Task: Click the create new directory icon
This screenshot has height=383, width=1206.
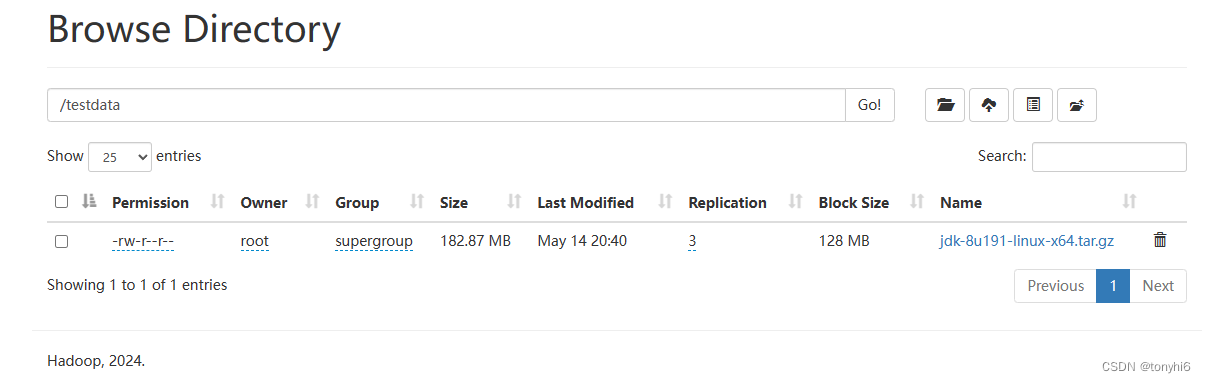Action: [1077, 105]
